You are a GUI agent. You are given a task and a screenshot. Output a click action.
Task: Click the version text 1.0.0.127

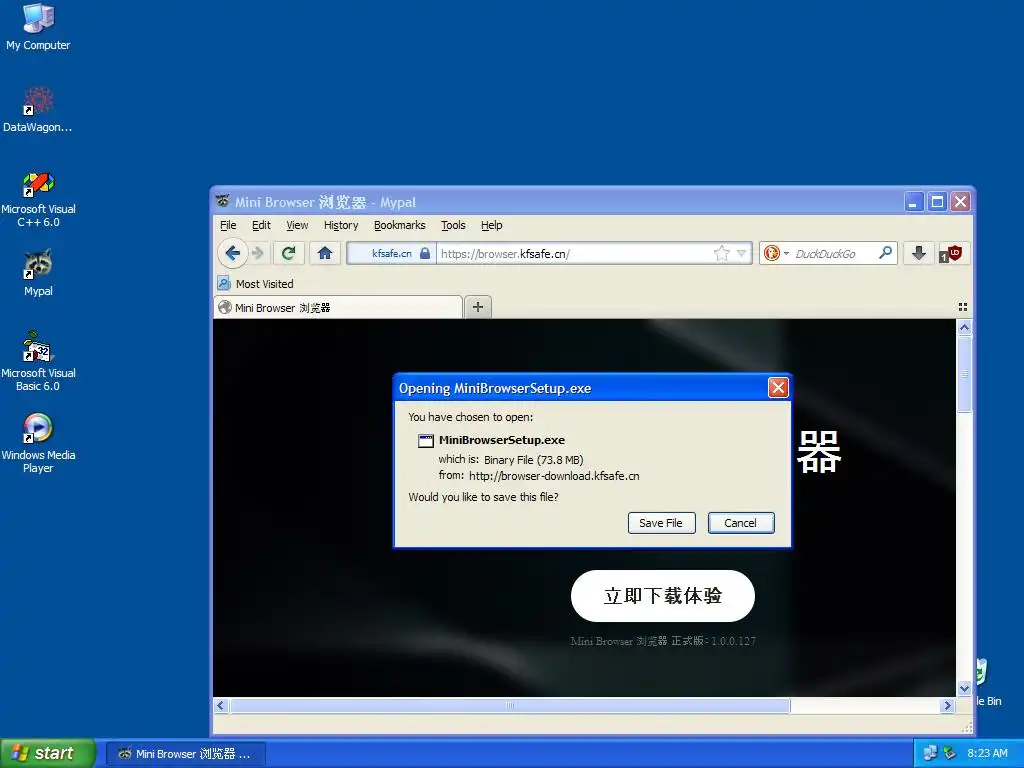(733, 641)
